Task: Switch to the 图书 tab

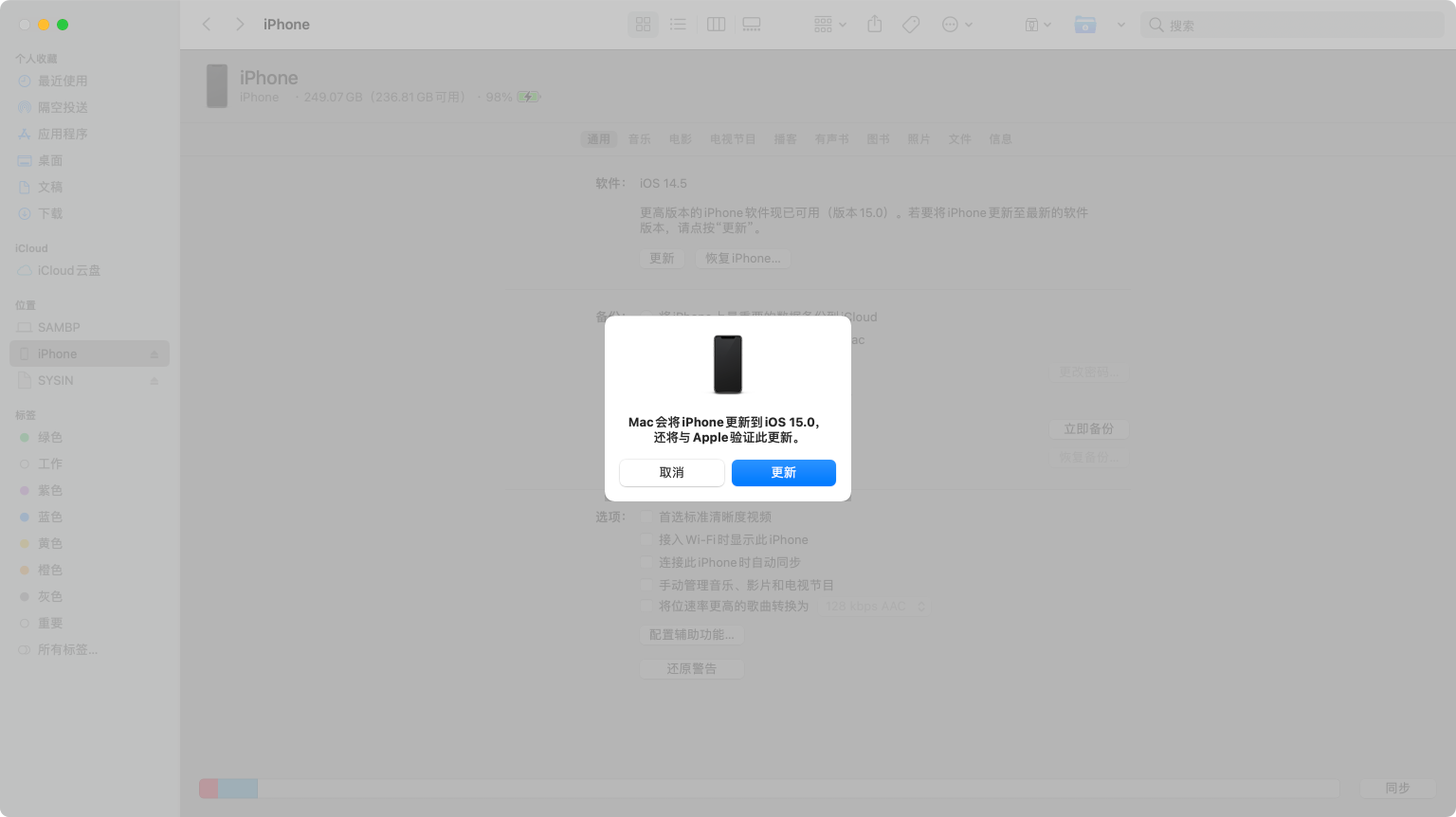Action: tap(879, 139)
